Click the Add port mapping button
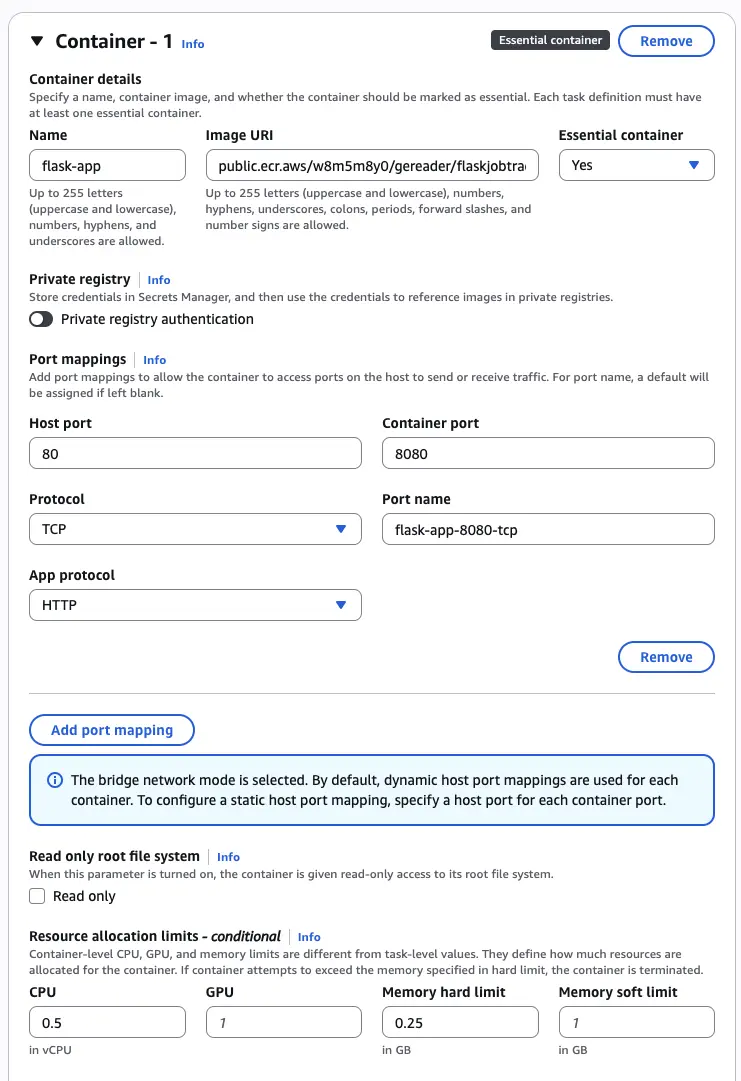This screenshot has height=1081, width=741. click(x=112, y=730)
